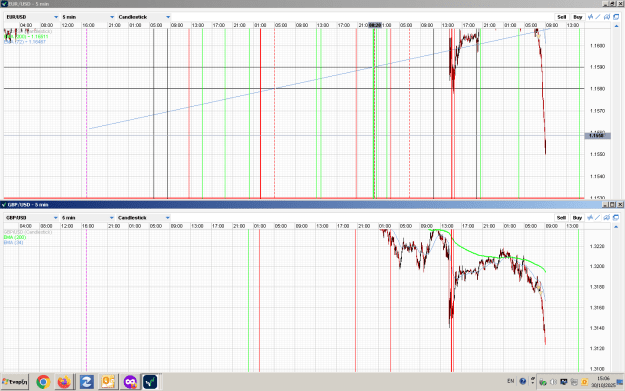Click the EMA (200) legend label in GBP/USD chart
This screenshot has width=625, height=391.
(15, 237)
